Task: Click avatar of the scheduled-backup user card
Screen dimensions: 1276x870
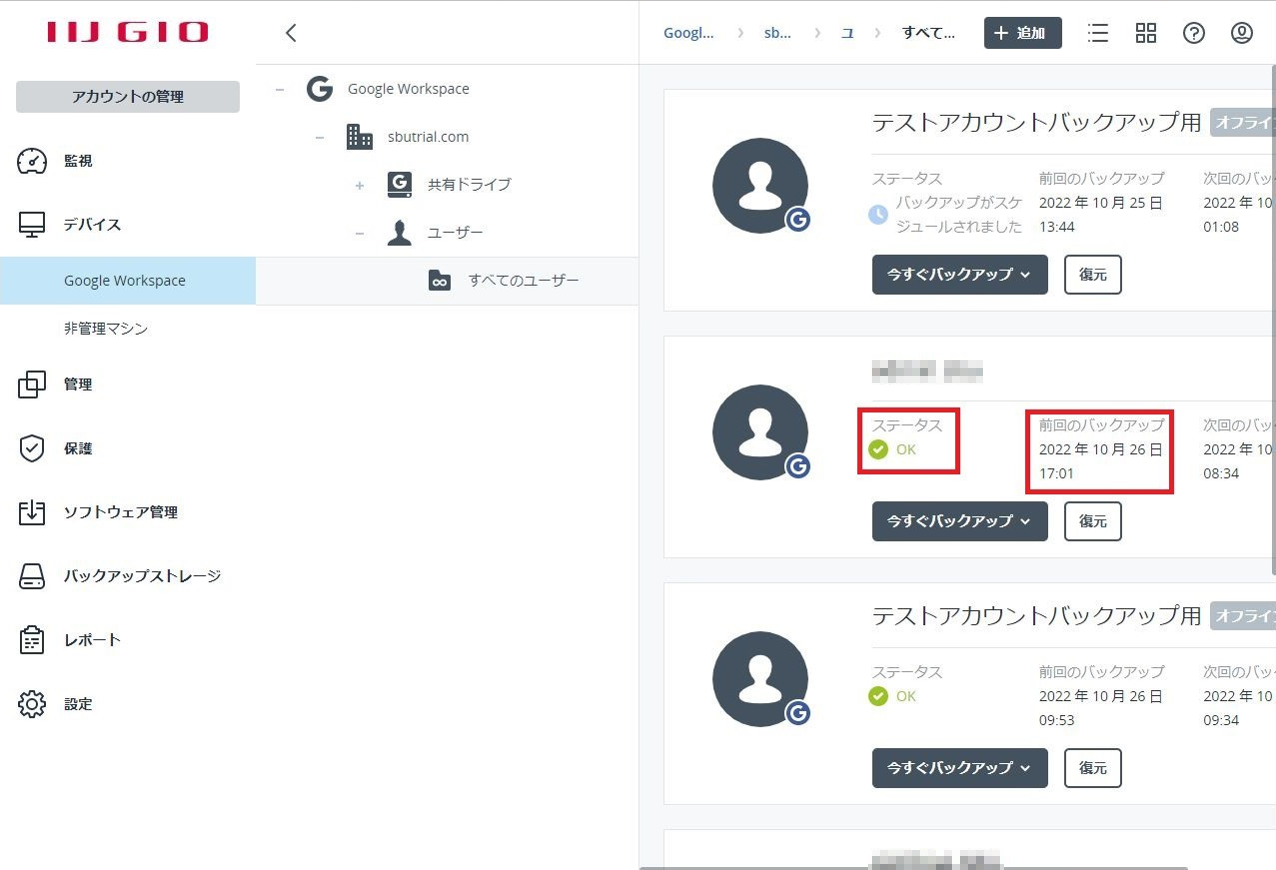Action: (x=760, y=186)
